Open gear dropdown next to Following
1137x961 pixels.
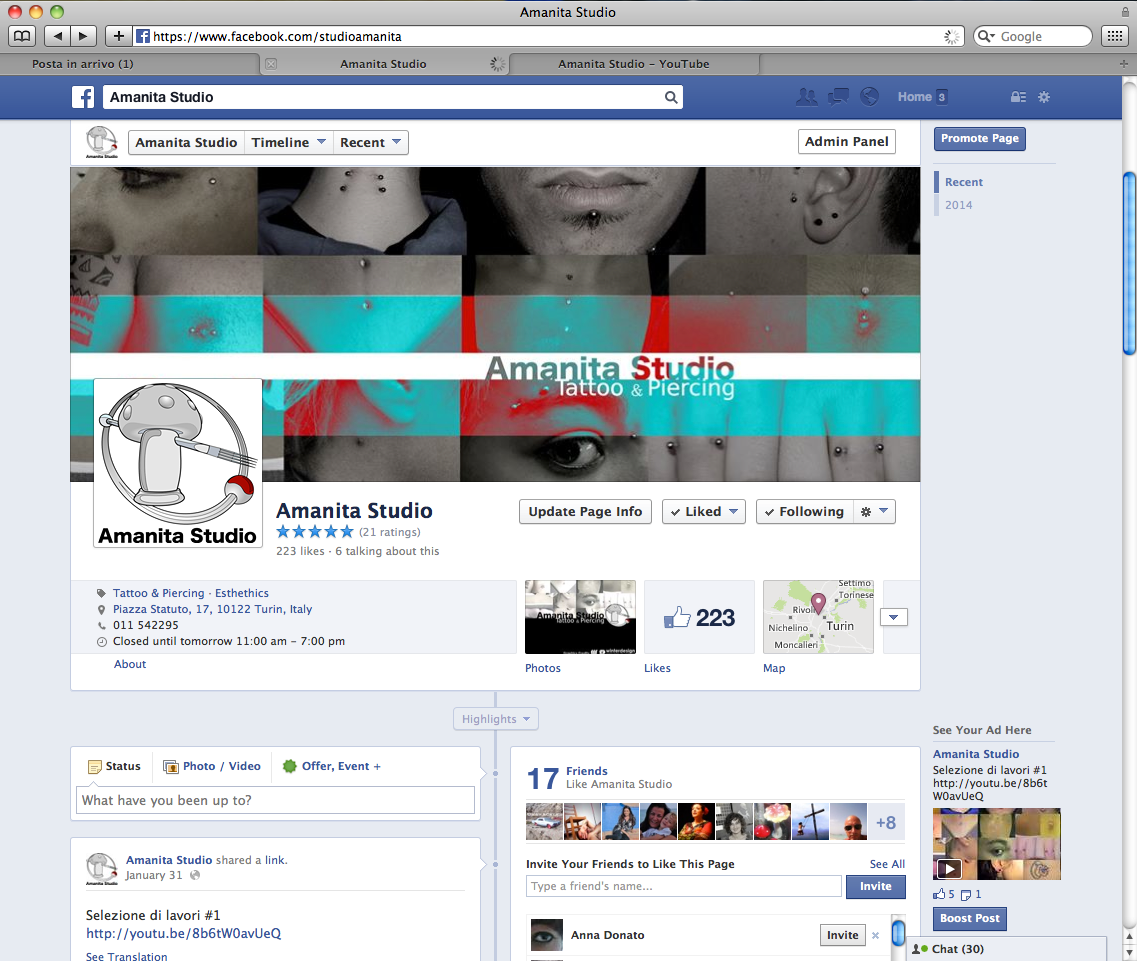(x=875, y=511)
